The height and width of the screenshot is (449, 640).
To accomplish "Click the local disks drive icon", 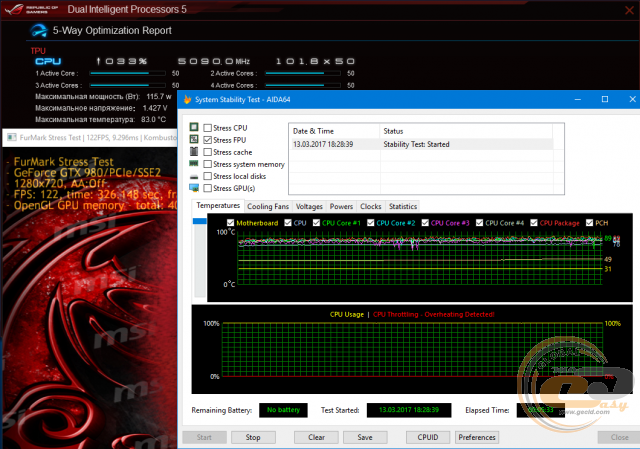I will (194, 177).
